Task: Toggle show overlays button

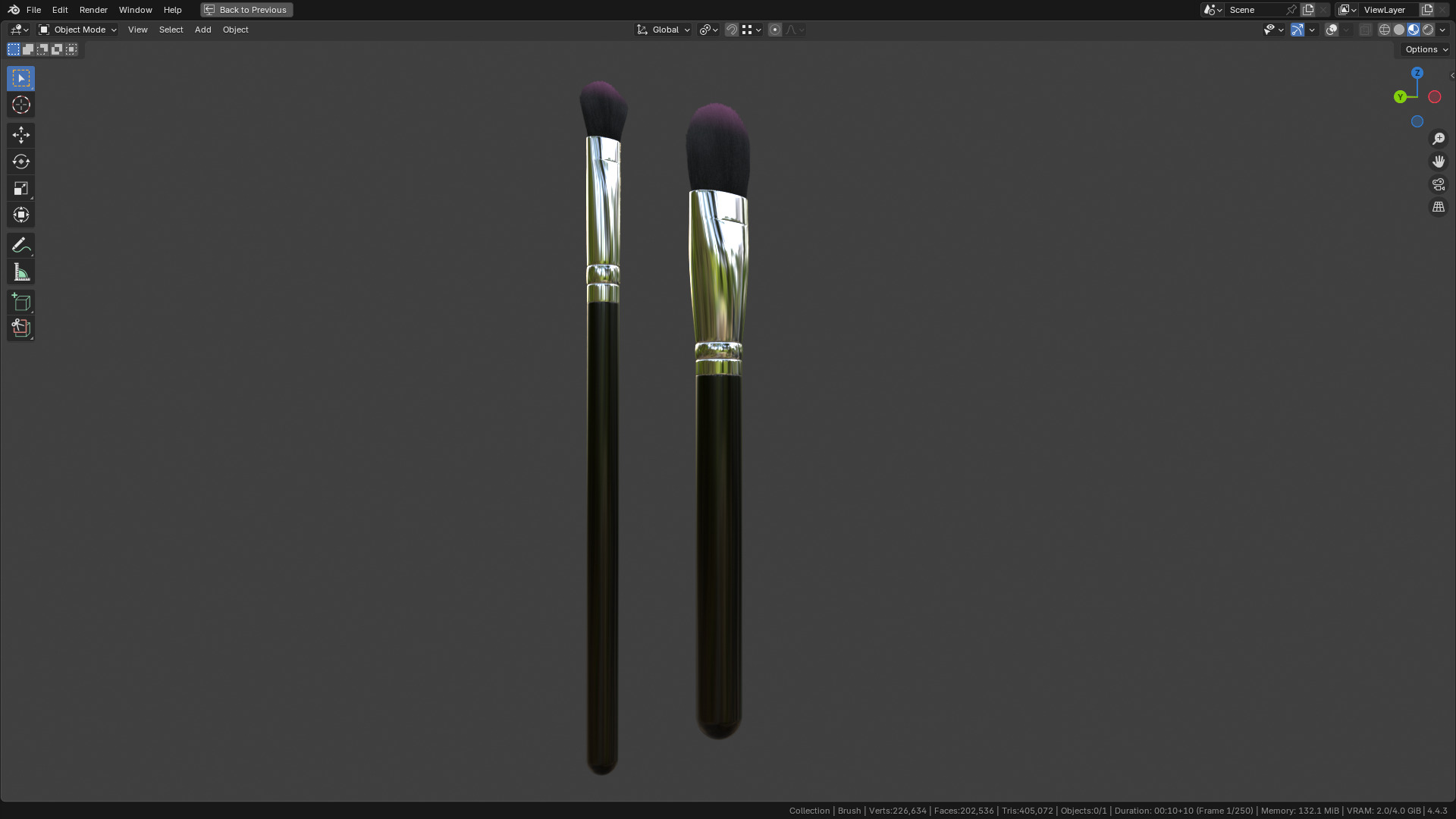Action: point(1332,30)
